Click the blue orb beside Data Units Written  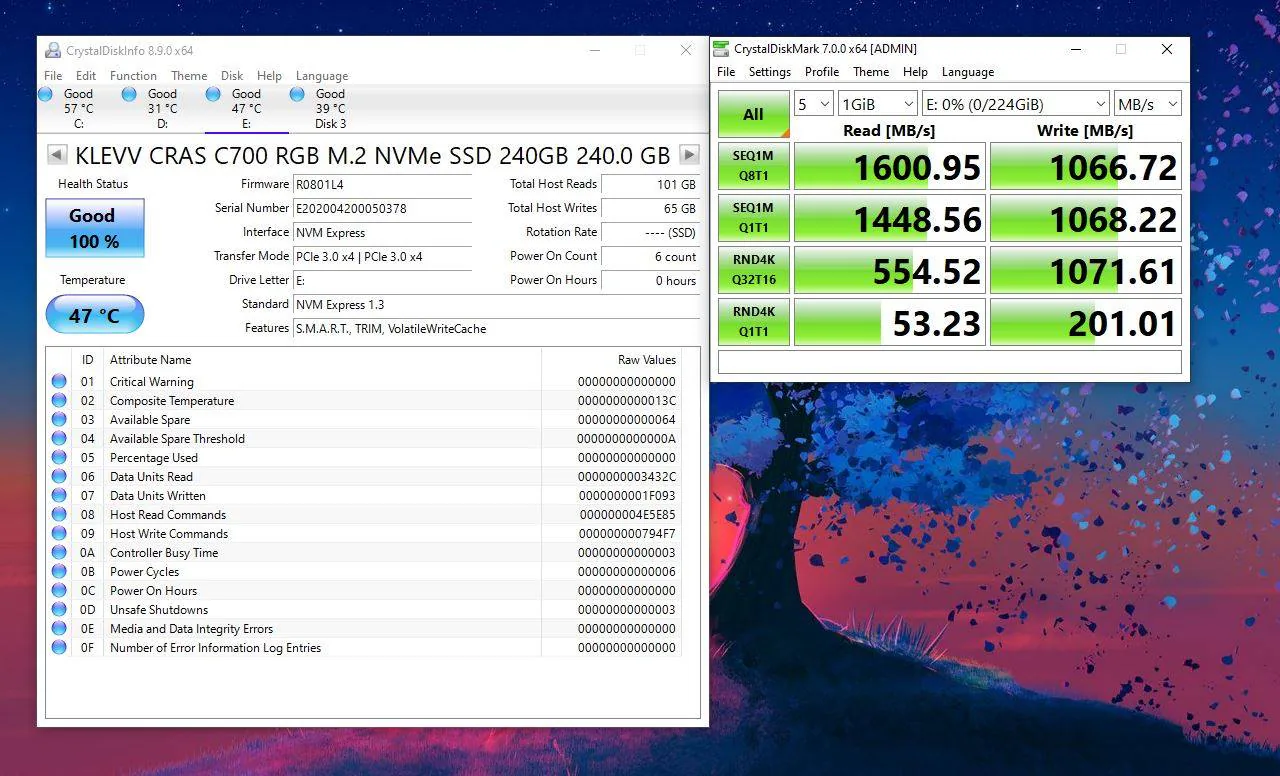click(59, 495)
